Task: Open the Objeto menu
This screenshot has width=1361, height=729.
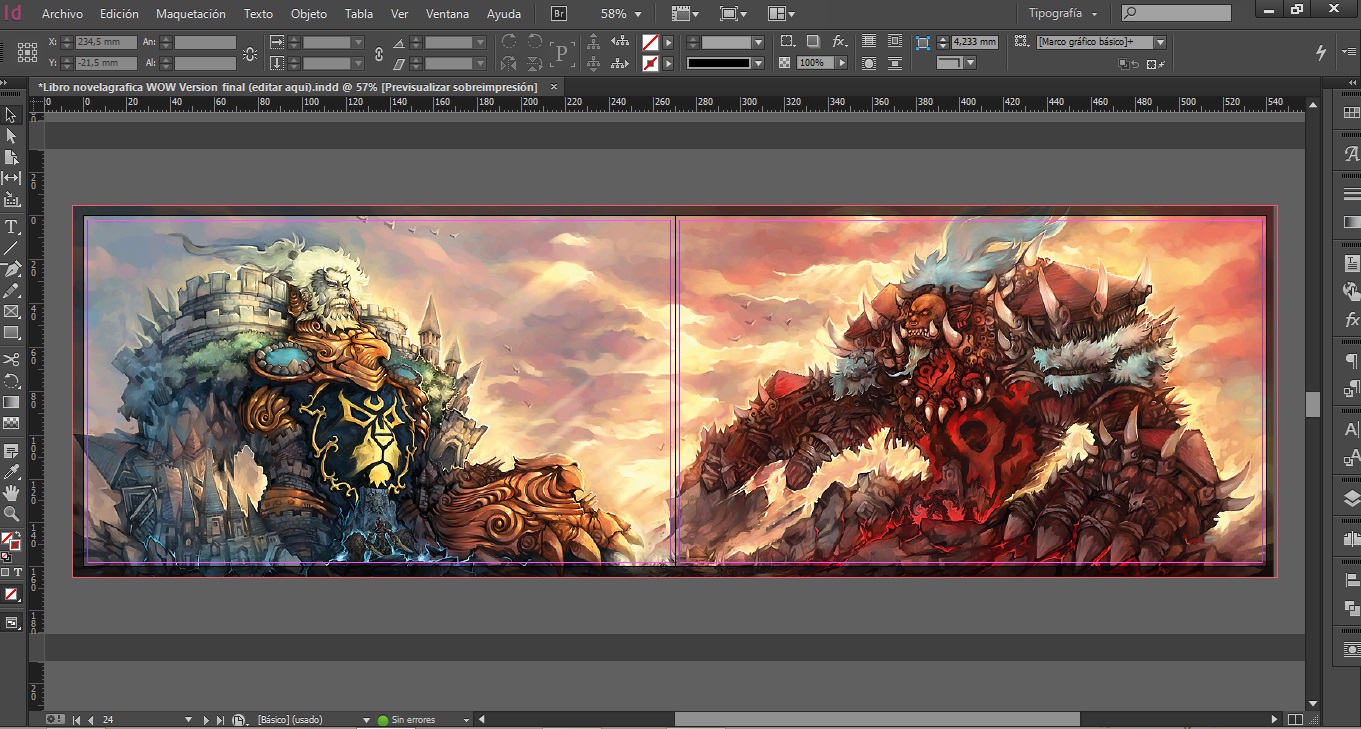Action: point(309,14)
